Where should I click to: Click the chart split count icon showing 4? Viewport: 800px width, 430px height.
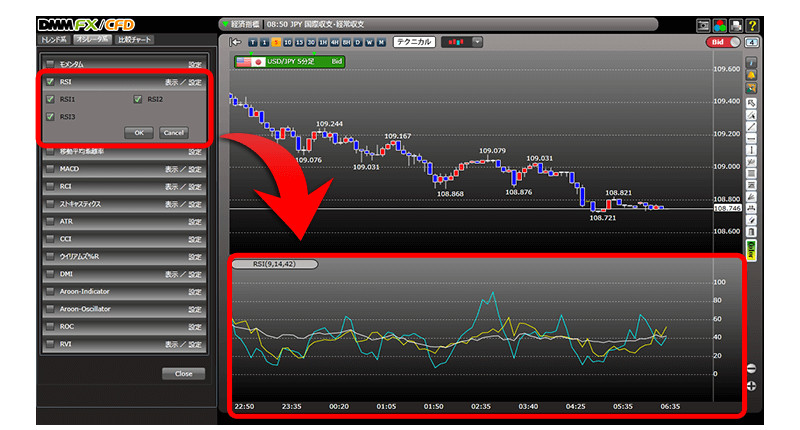click(x=752, y=42)
